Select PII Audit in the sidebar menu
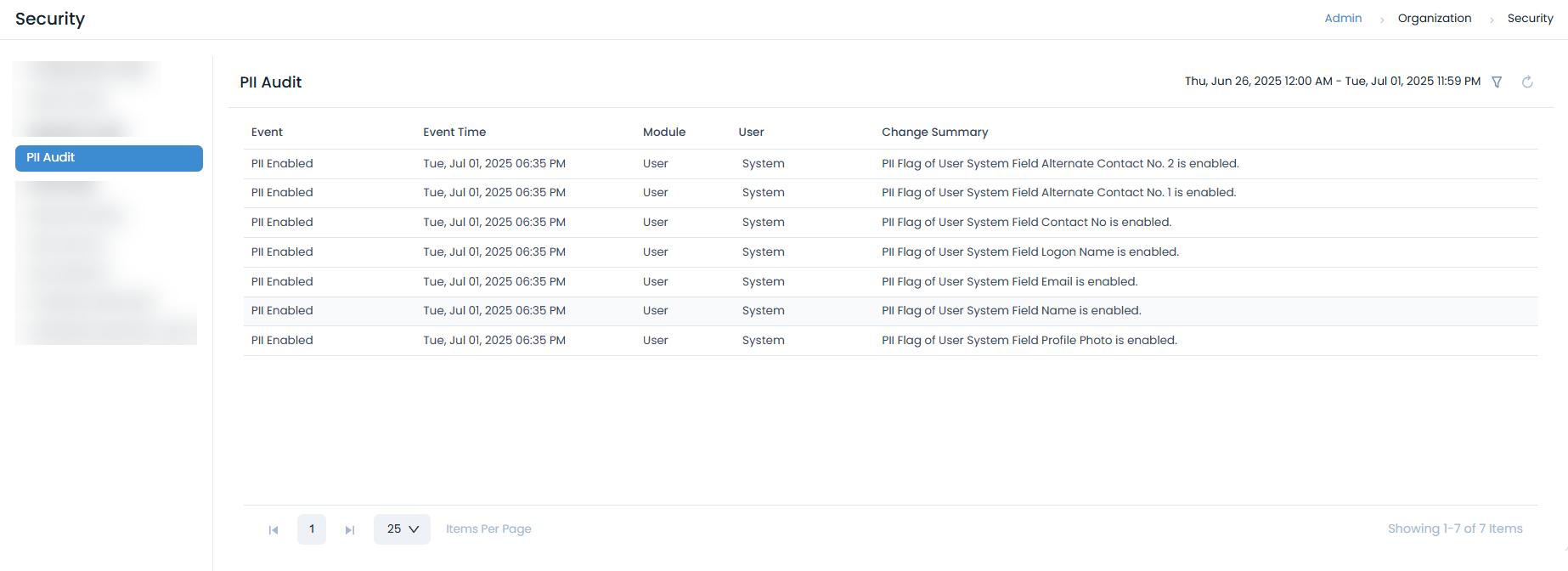The image size is (1568, 571). (109, 158)
